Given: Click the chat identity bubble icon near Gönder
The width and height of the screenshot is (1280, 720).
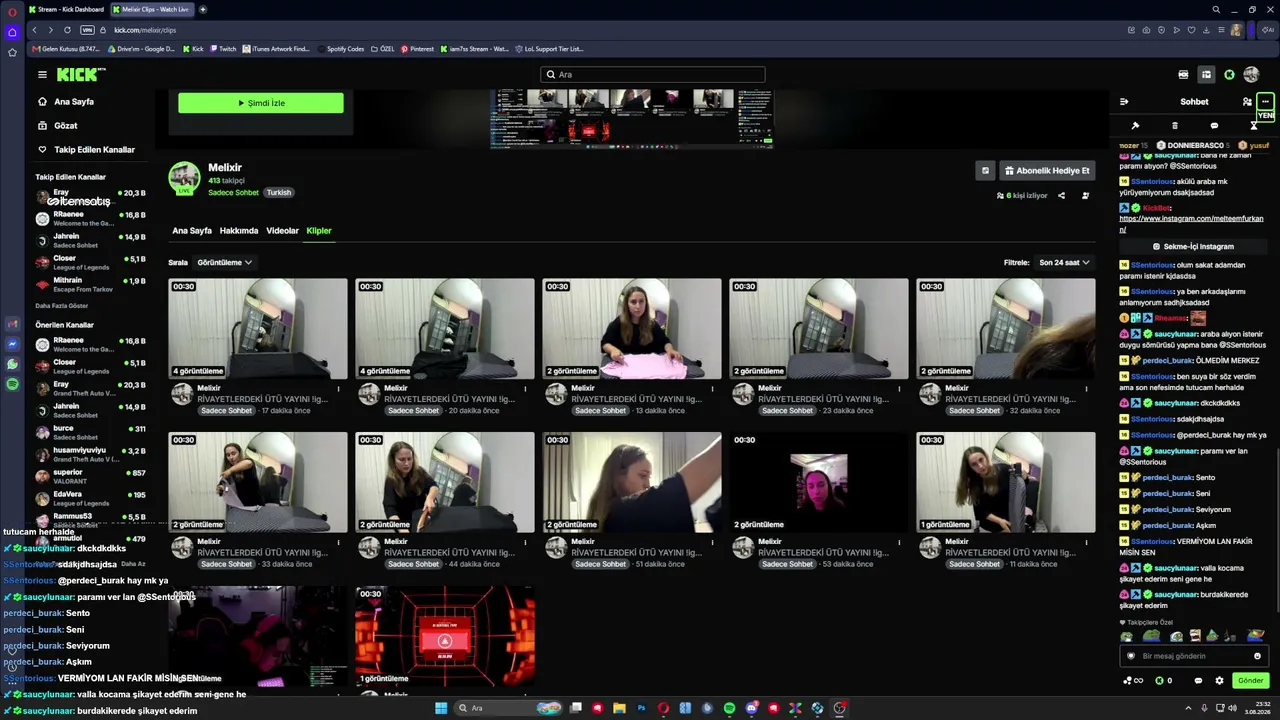Looking at the screenshot, I should 1198,681.
